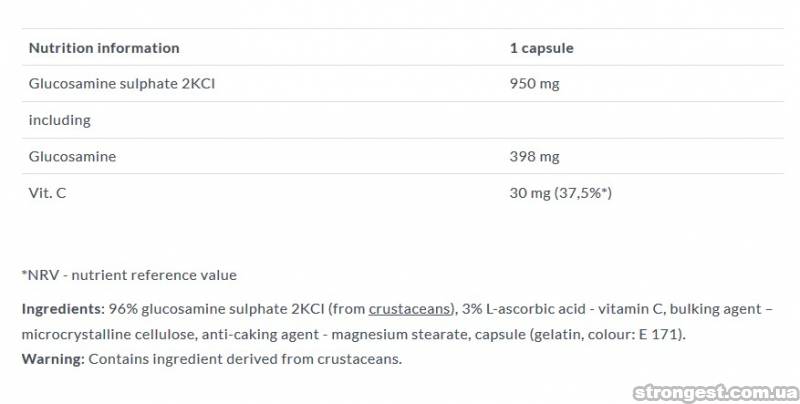Screen dimensions: 800x404
Task: Click the NRV nutrient reference value footnote
Action: (x=129, y=275)
